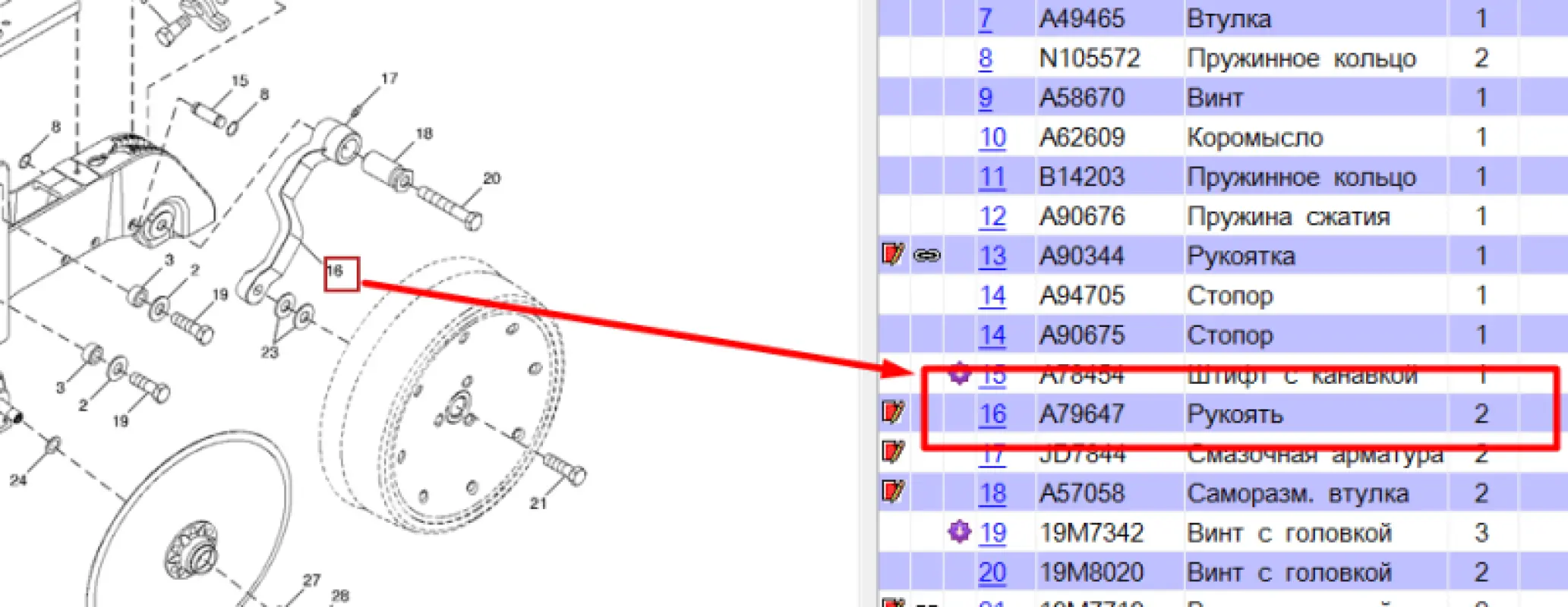Select part number 19M8020
The image size is (1568, 607).
pos(1091,572)
